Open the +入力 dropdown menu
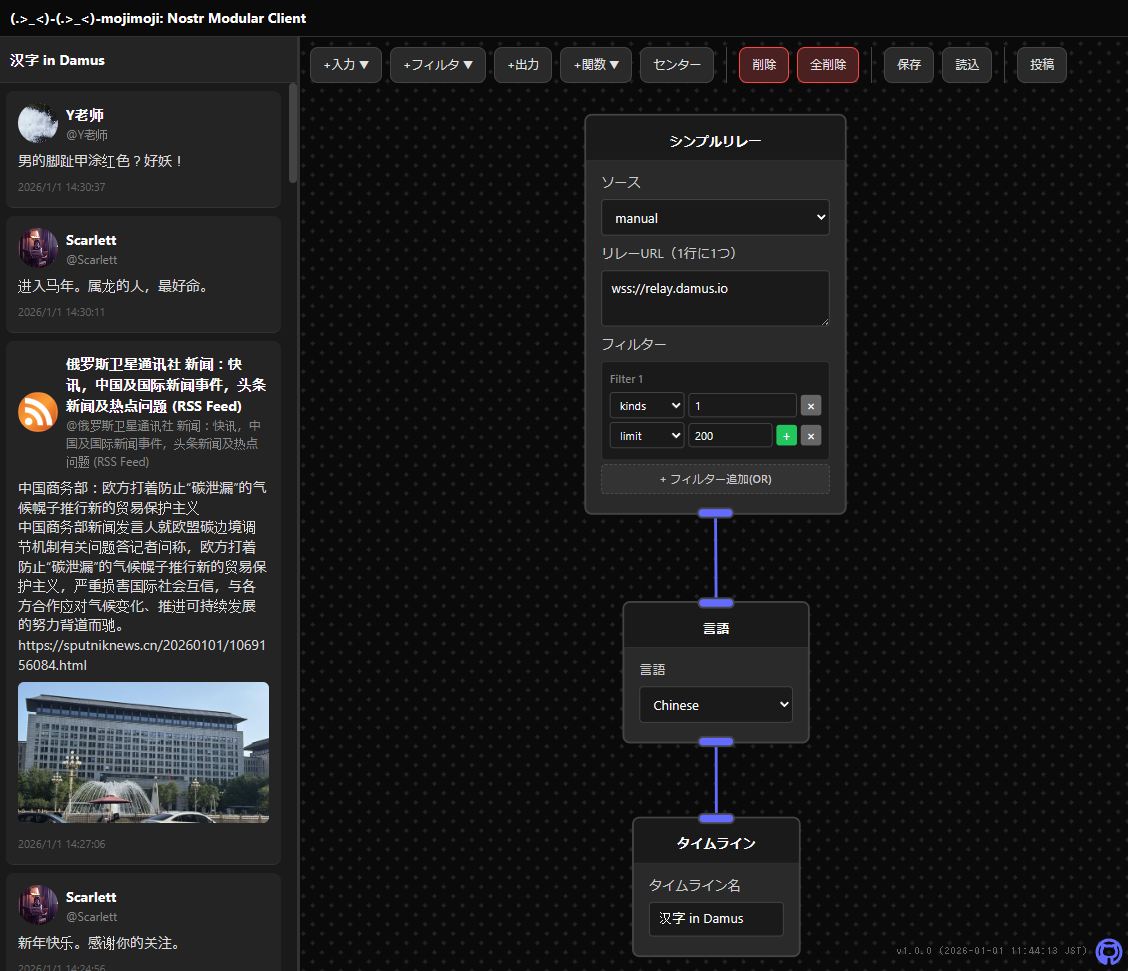Image resolution: width=1128 pixels, height=971 pixels. tap(346, 65)
